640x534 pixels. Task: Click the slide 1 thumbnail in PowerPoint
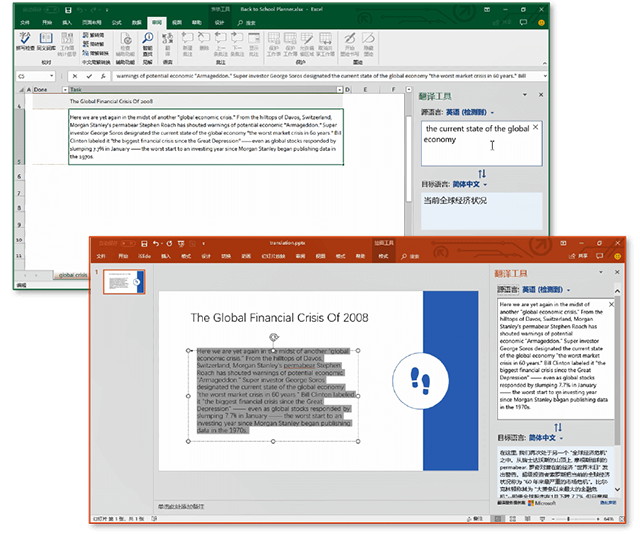pos(124,282)
